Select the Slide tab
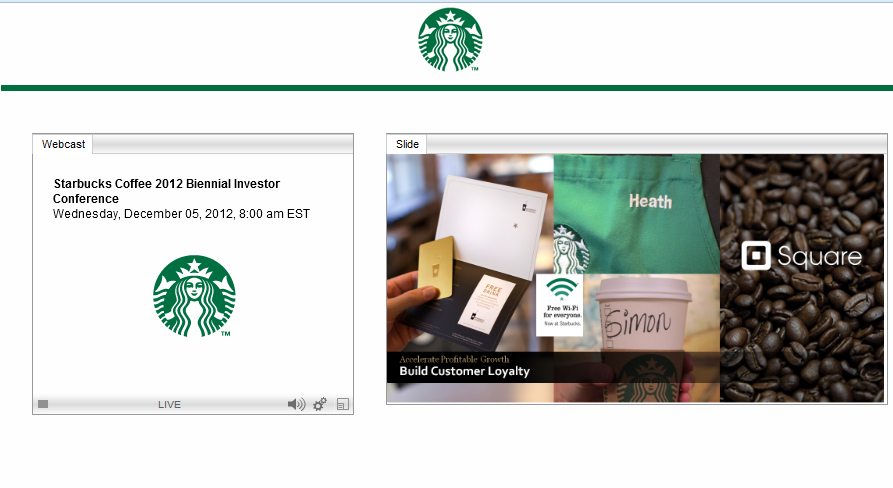This screenshot has height=488, width=893. pyautogui.click(x=407, y=144)
